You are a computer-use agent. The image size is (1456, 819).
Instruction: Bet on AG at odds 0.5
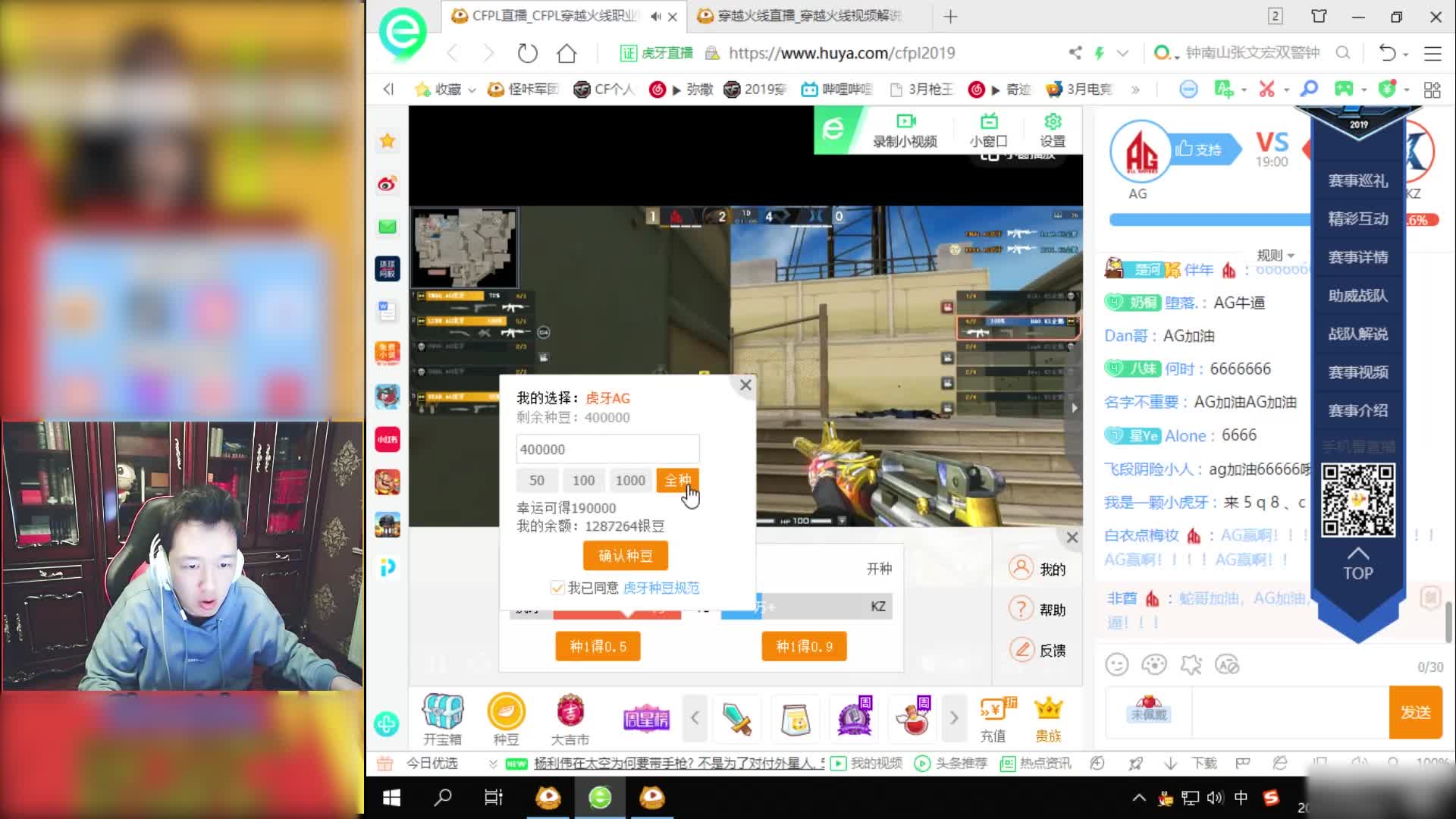[x=598, y=647]
